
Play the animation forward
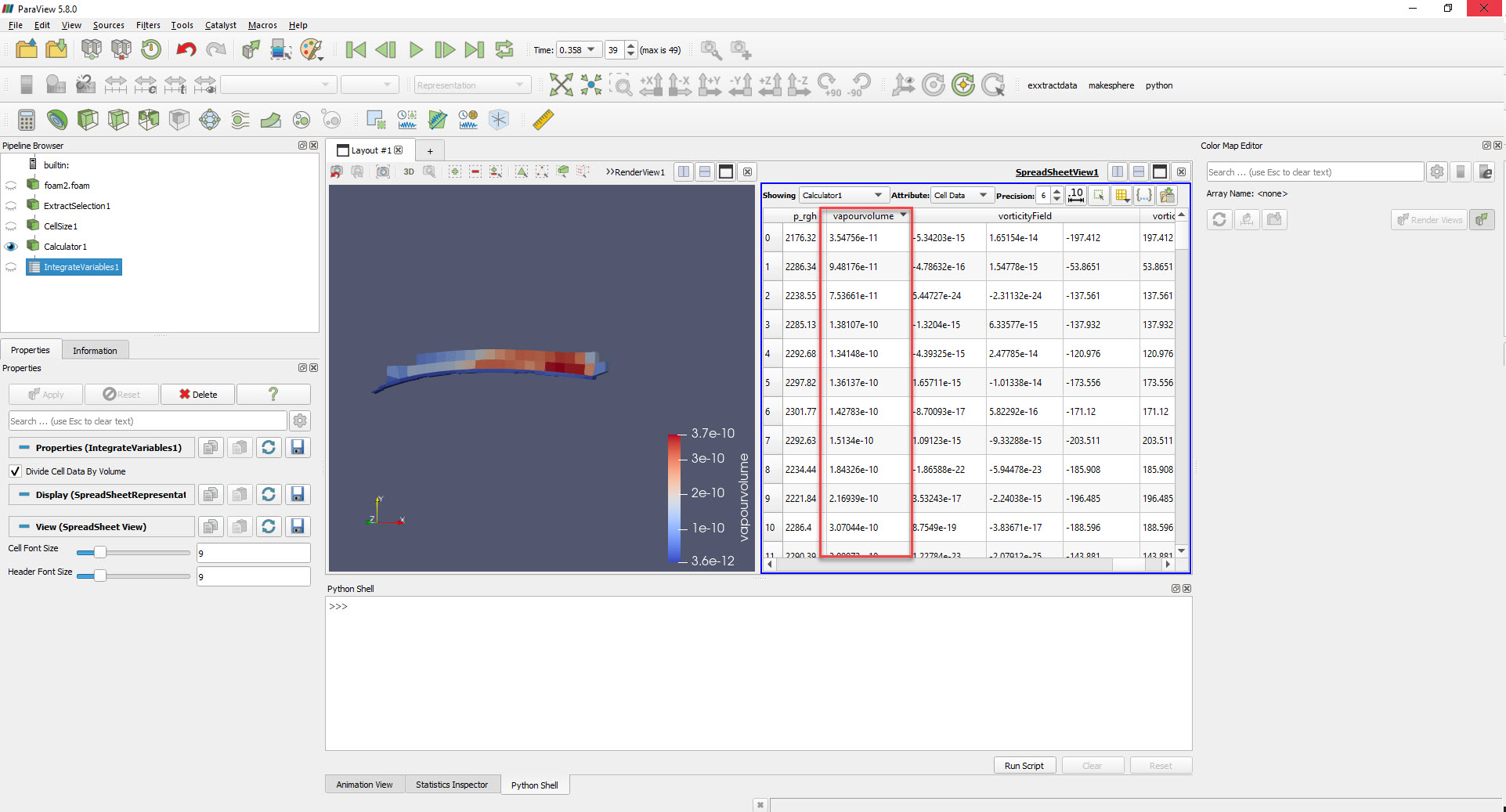coord(416,50)
